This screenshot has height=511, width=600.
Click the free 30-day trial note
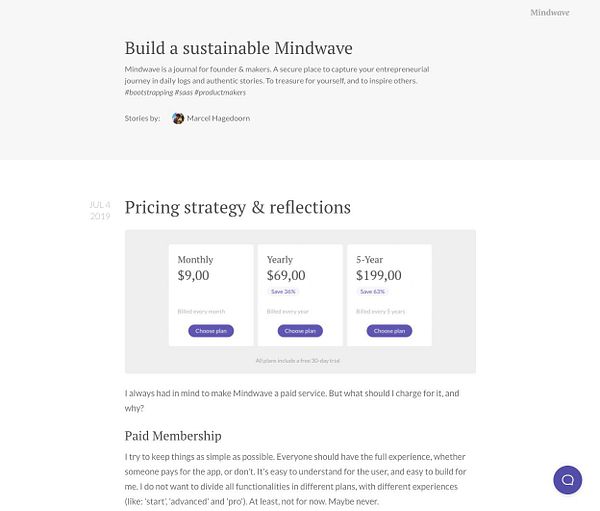pyautogui.click(x=300, y=360)
